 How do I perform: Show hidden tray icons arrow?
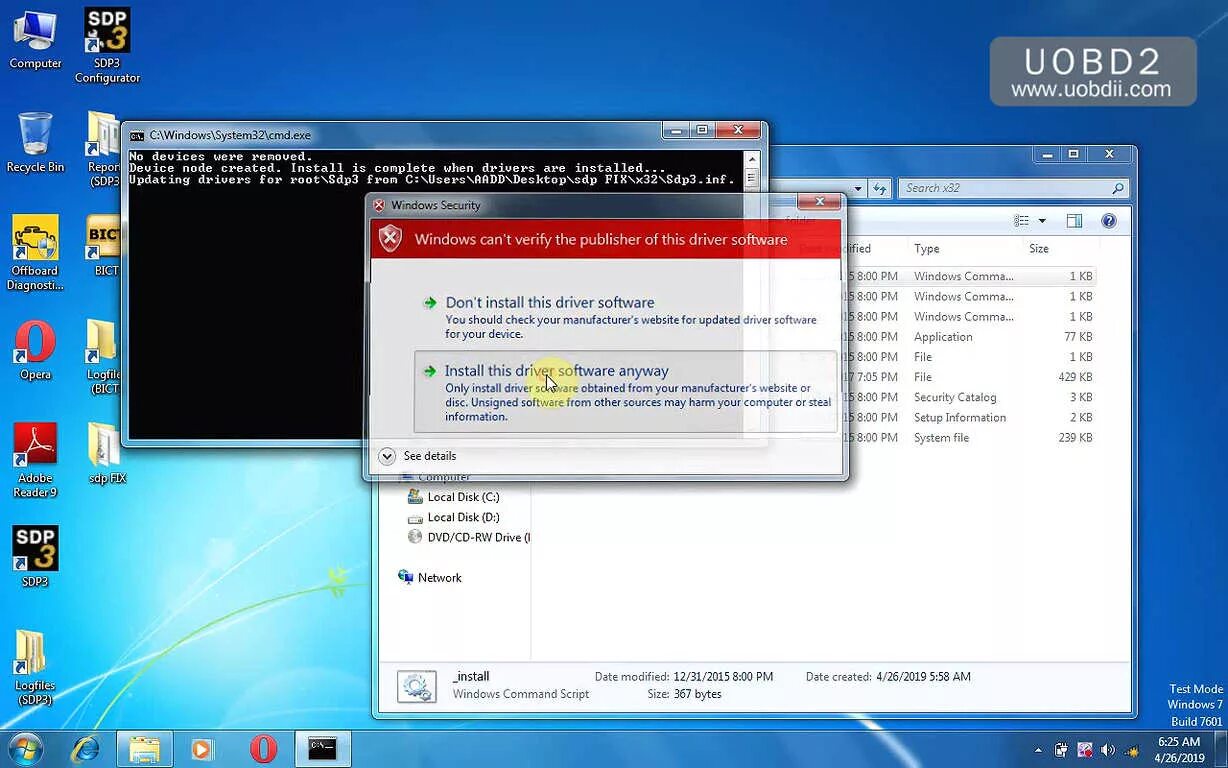pos(1038,750)
